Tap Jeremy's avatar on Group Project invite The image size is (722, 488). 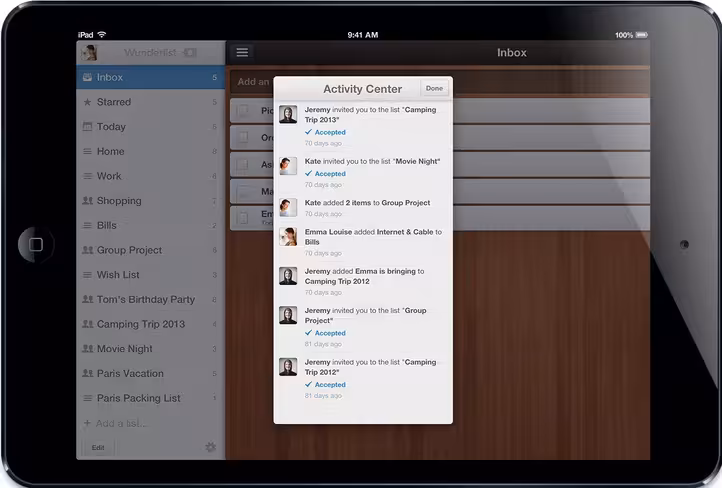pyautogui.click(x=288, y=315)
